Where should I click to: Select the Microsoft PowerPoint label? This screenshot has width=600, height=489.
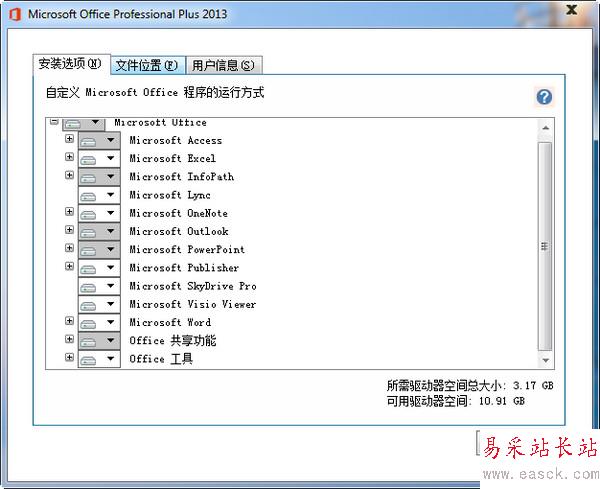(187, 249)
